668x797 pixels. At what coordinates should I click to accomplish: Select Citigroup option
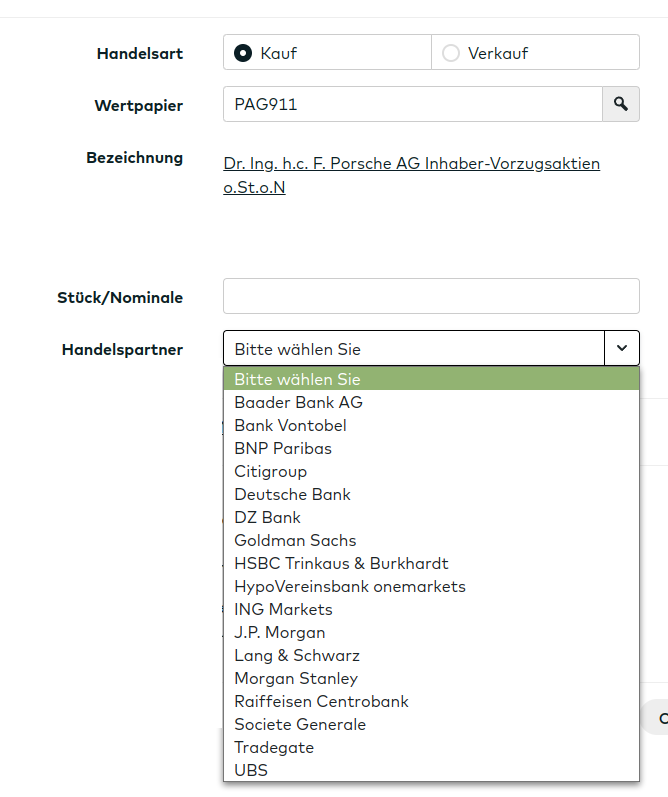point(270,471)
